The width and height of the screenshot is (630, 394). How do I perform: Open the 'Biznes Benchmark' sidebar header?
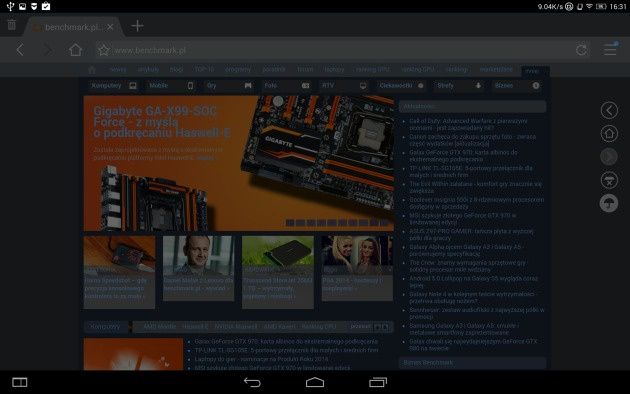pos(472,363)
